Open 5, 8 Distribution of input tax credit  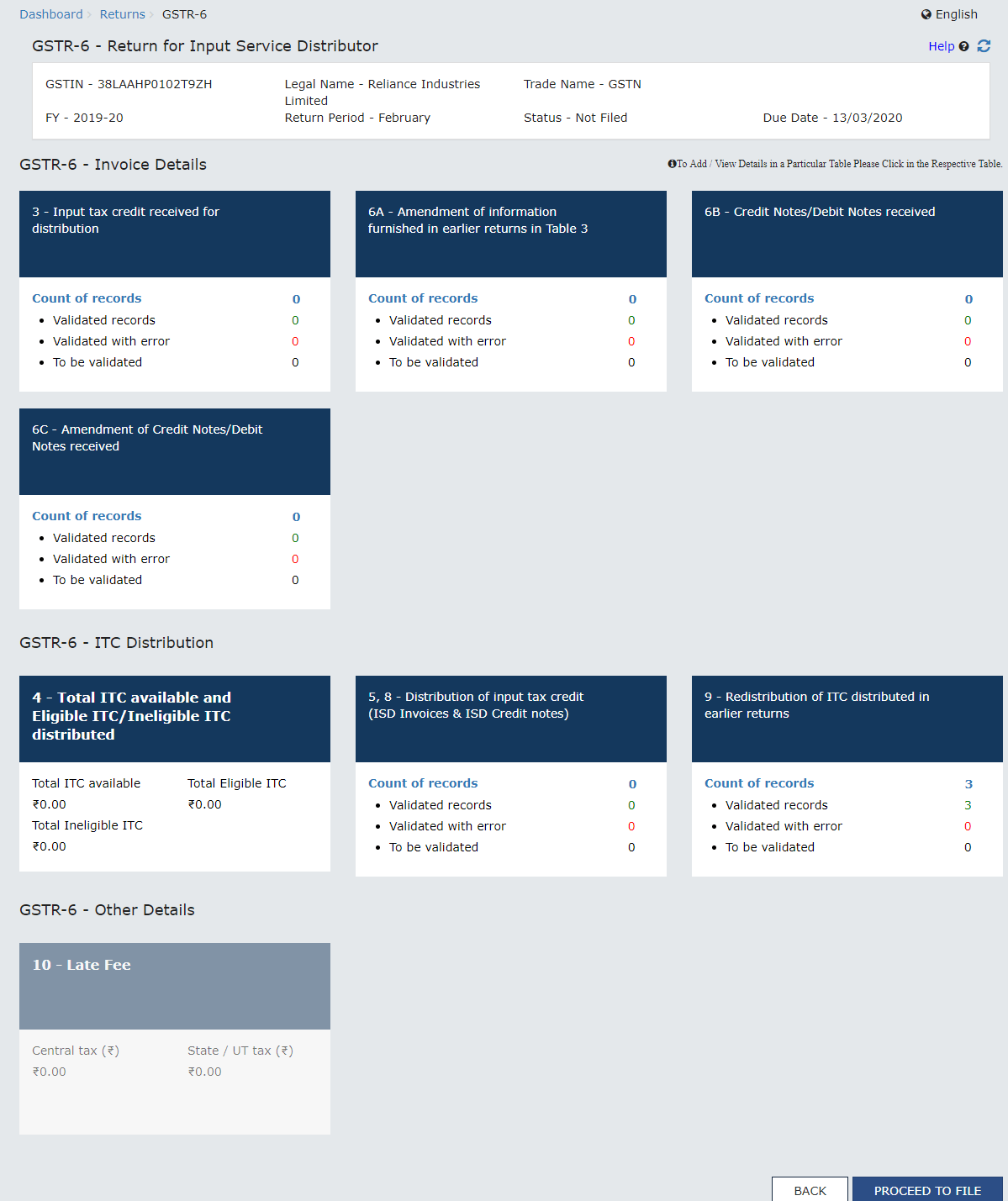coord(510,719)
